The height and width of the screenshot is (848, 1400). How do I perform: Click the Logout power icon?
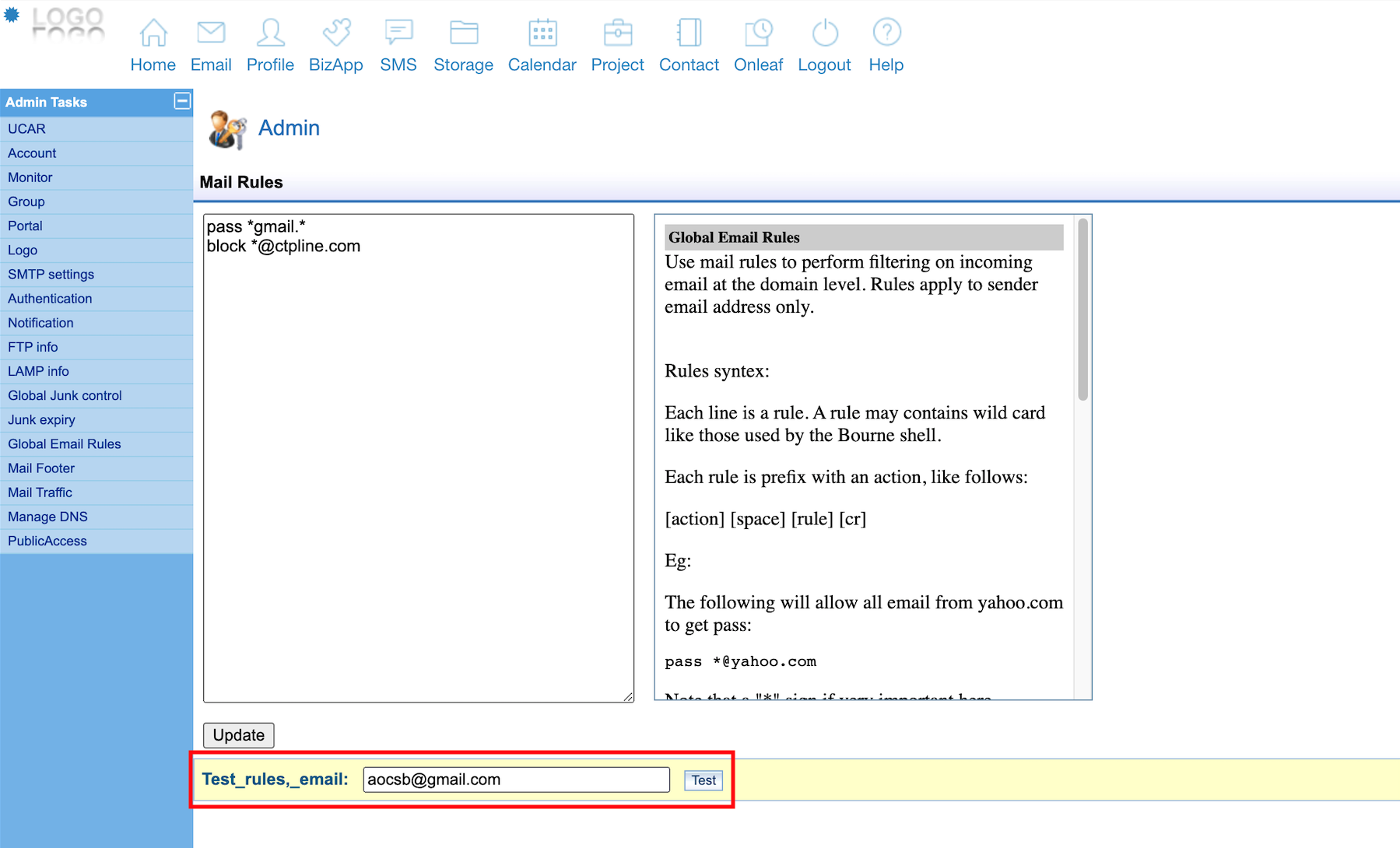pos(824,33)
